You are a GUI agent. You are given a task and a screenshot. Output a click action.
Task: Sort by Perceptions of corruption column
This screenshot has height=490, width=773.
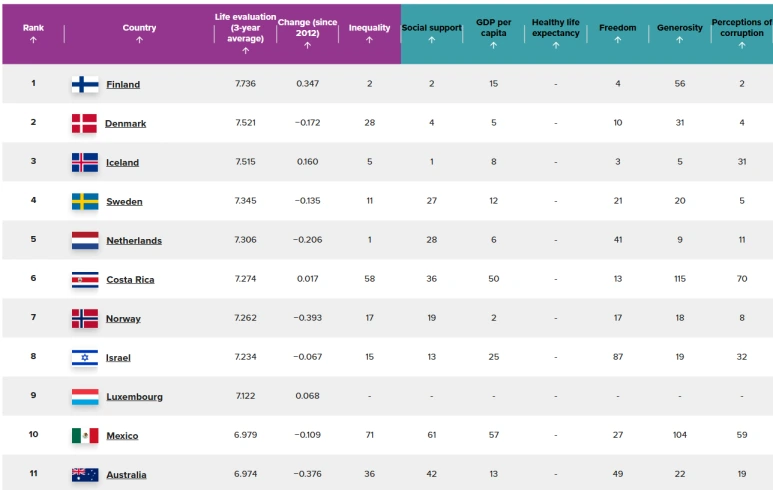(741, 33)
